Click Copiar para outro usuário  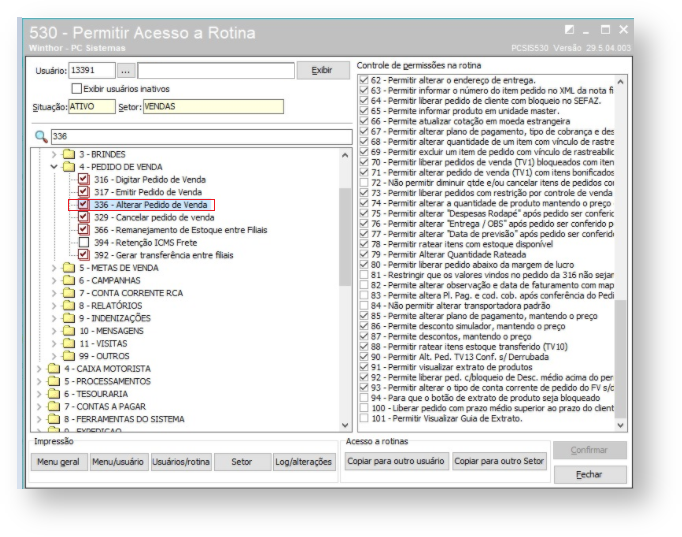coord(396,461)
